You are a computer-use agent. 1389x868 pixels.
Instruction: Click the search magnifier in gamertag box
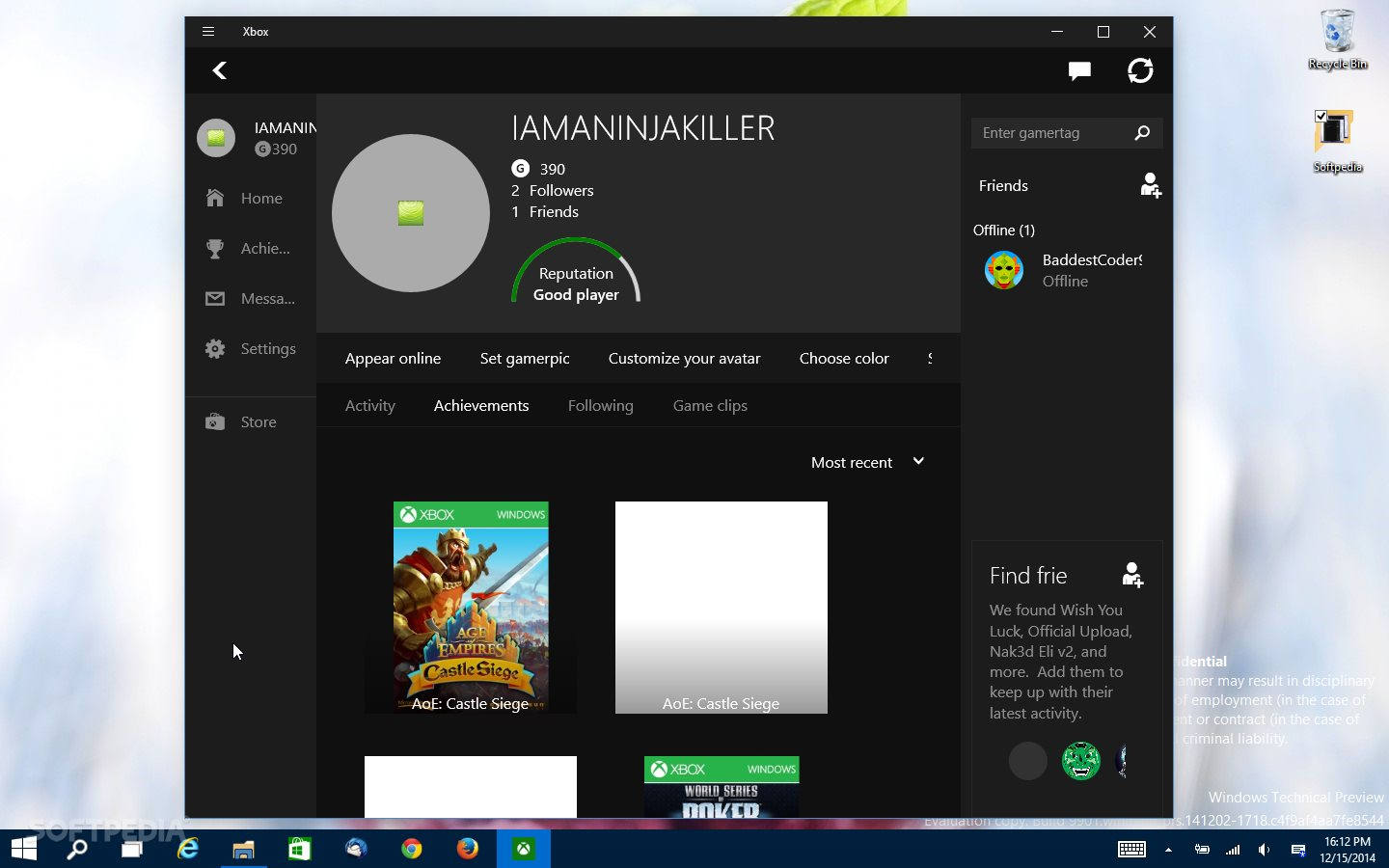[1142, 133]
